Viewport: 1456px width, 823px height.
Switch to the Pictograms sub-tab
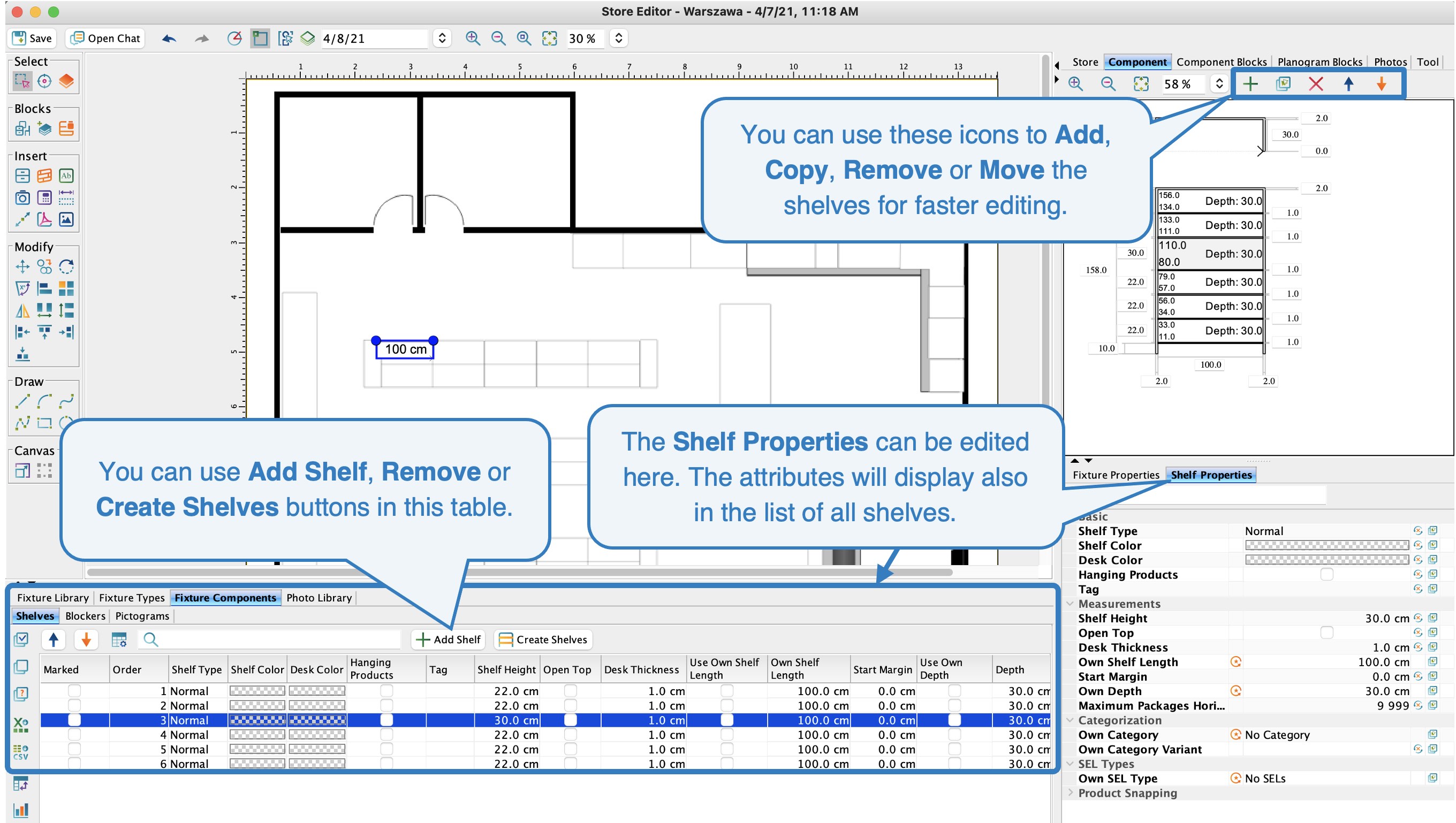click(142, 615)
